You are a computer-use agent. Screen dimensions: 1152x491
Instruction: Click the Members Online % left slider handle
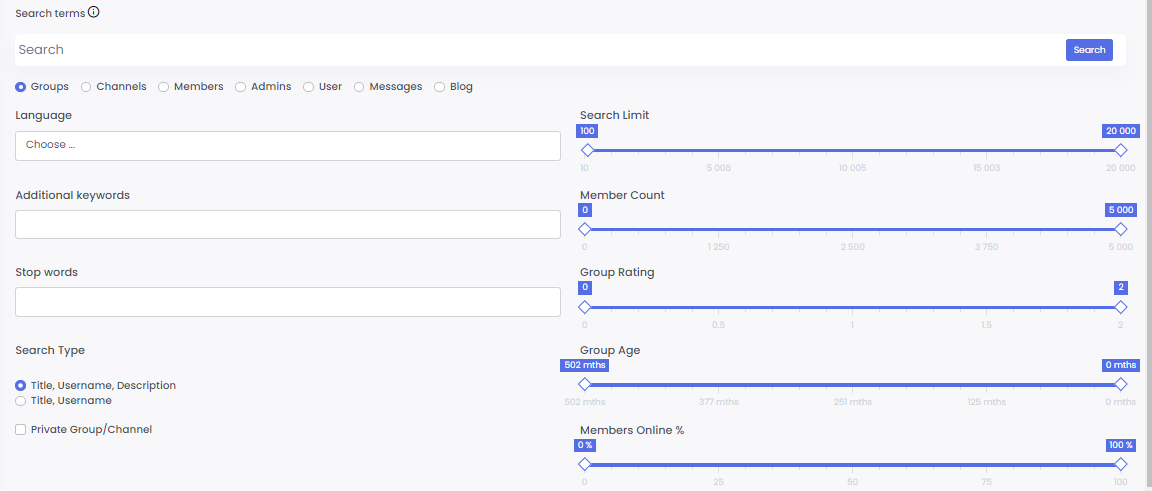(x=585, y=464)
